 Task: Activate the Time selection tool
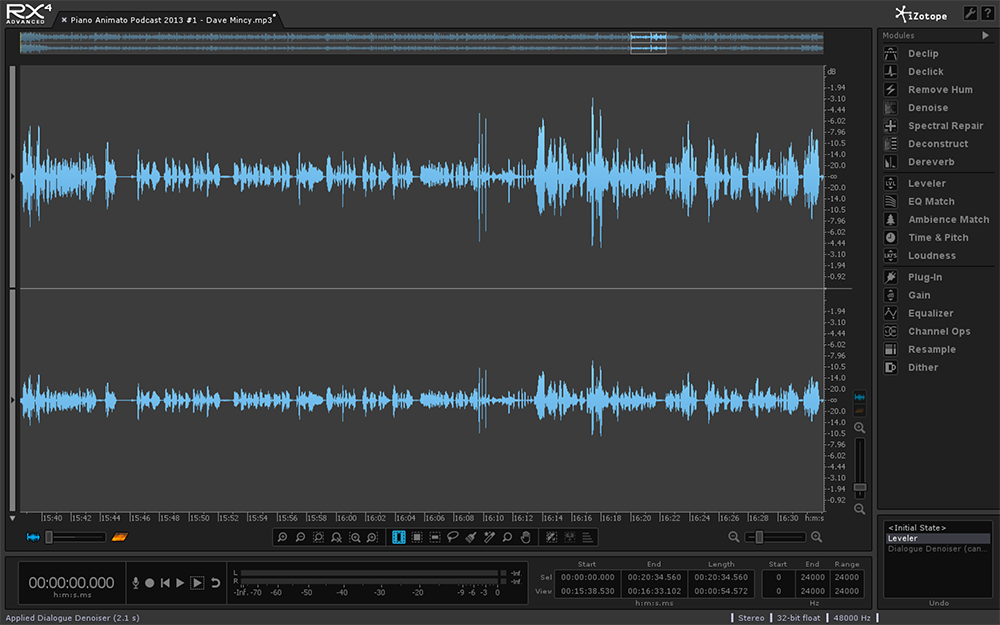(399, 538)
